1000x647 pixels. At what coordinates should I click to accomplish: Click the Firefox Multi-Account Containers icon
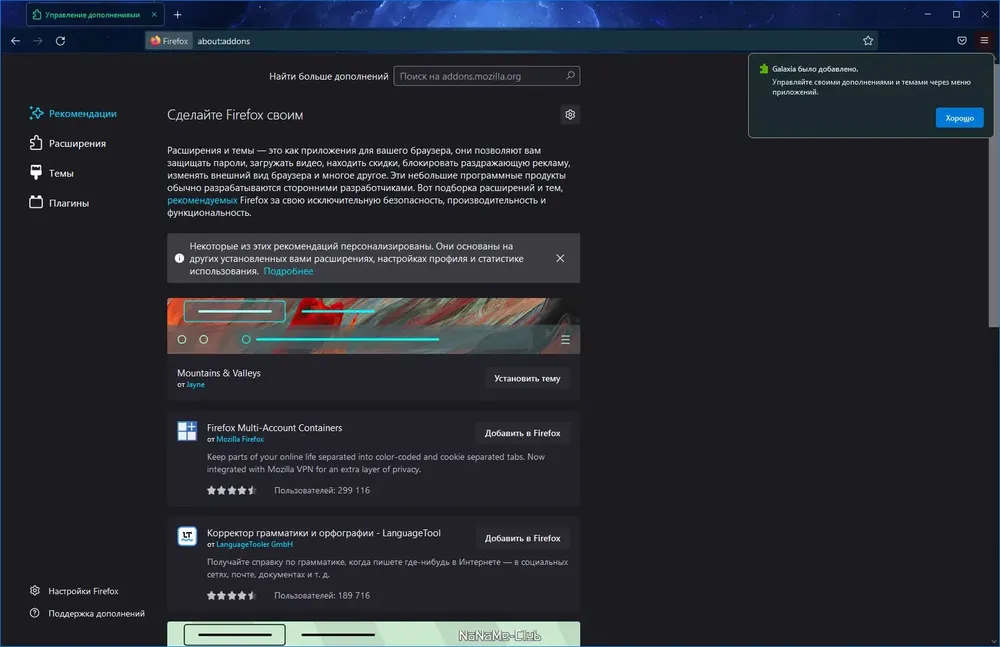pos(187,431)
